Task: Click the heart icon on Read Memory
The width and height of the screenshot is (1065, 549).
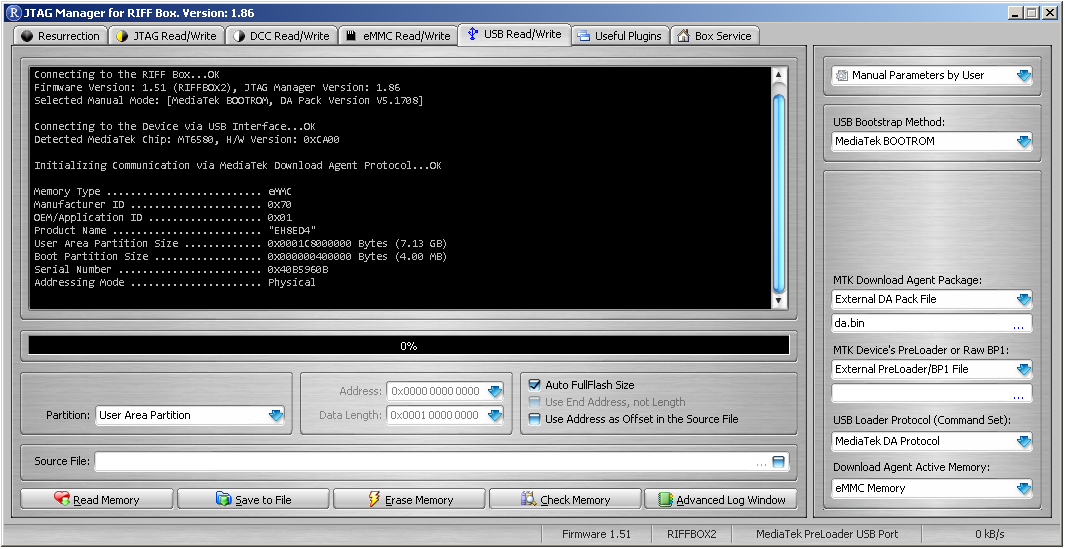Action: (x=62, y=499)
